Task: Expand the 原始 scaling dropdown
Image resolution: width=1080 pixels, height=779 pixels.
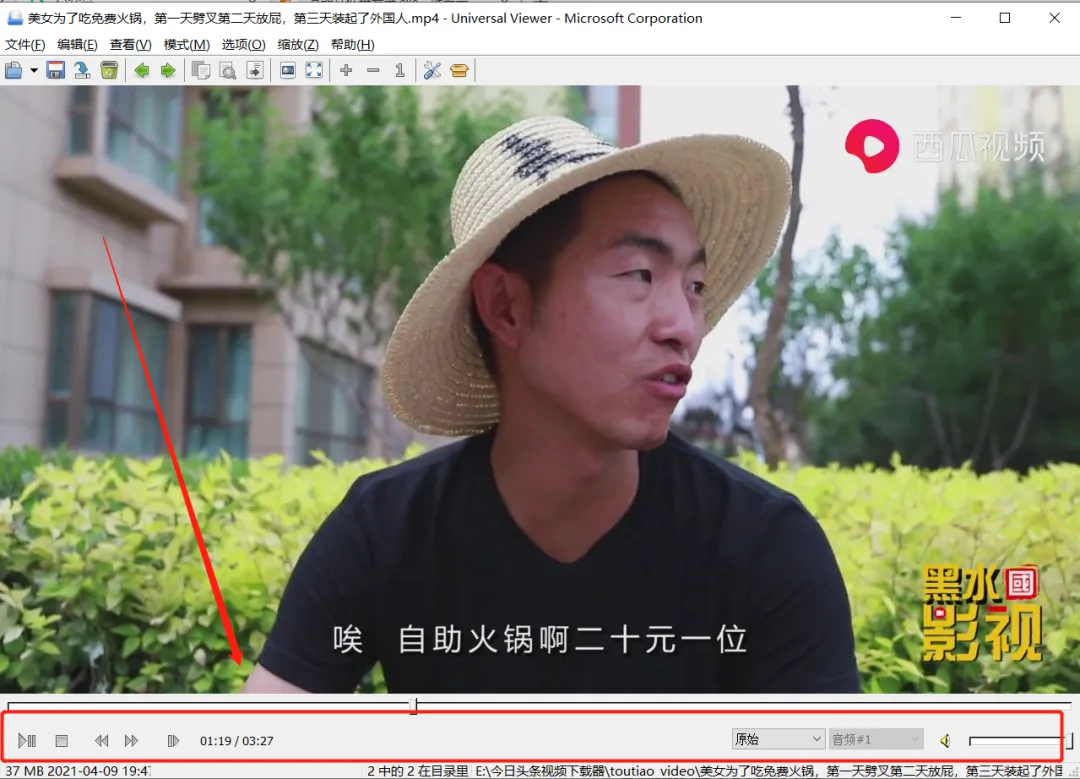Action: (778, 739)
